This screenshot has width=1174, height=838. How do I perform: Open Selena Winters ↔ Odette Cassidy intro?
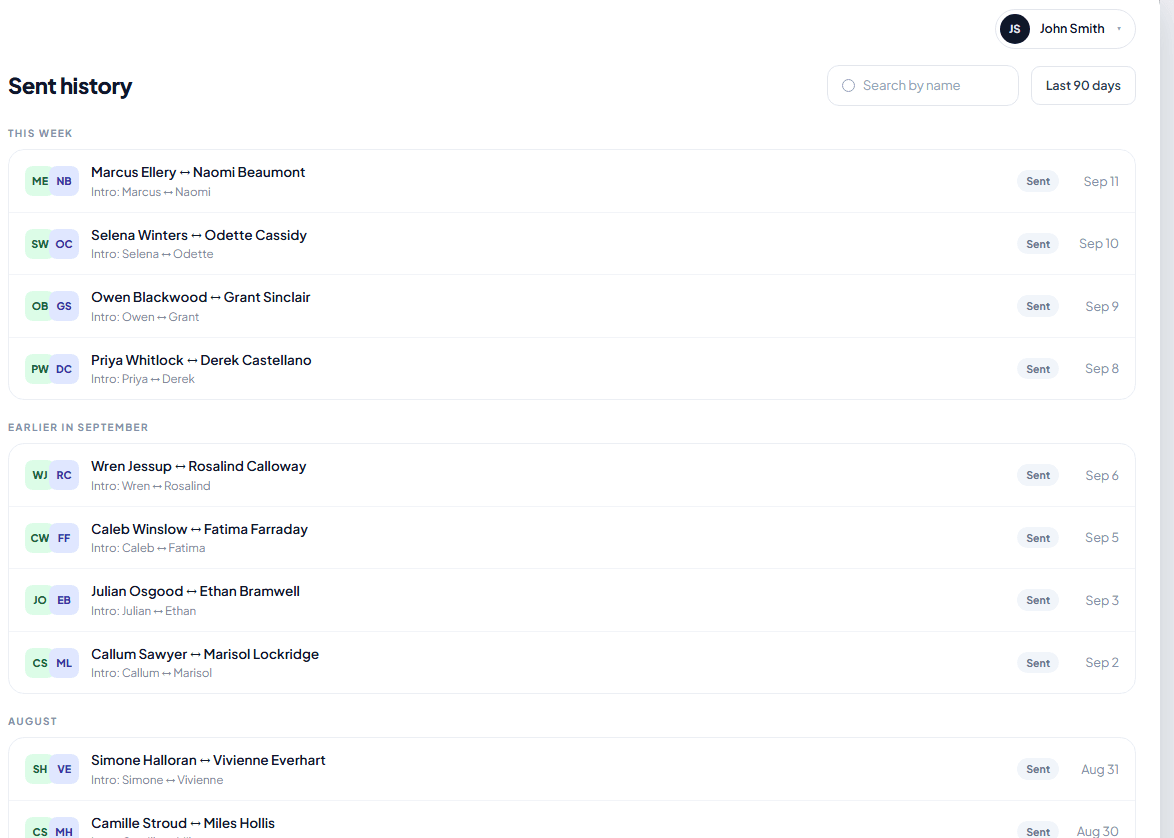571,244
